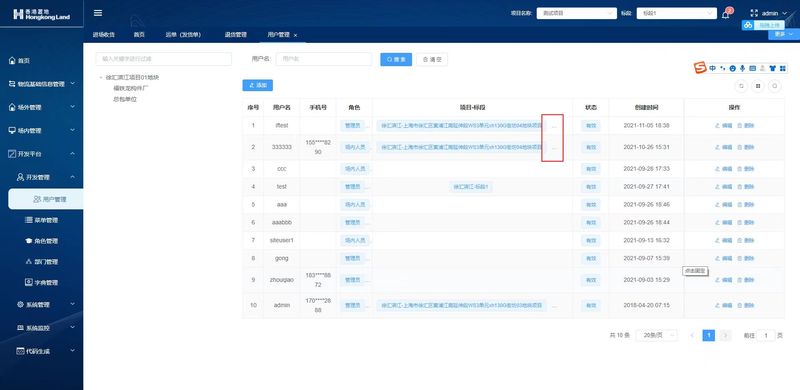Delete the user iftest
800x390 pixels.
point(745,126)
